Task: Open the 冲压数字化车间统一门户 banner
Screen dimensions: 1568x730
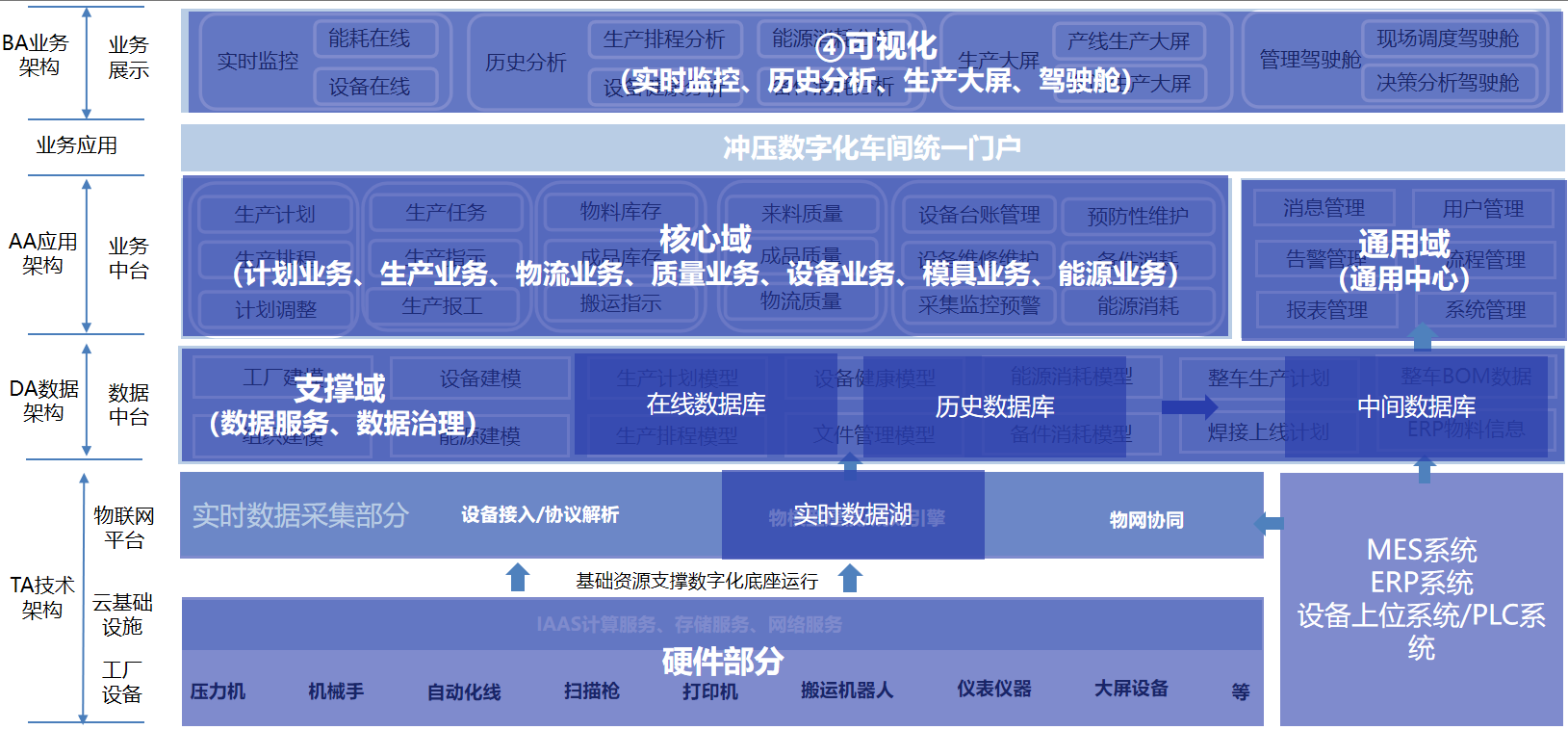Action: (872, 147)
